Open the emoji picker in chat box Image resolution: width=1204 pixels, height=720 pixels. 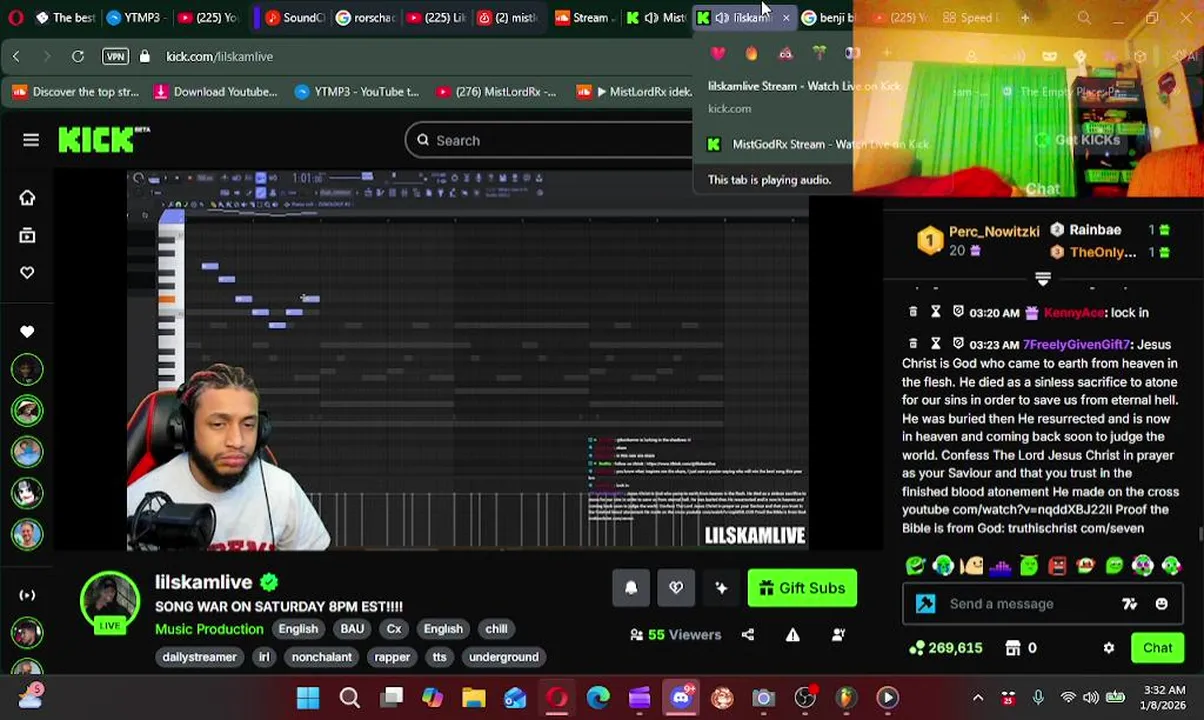pos(1161,604)
